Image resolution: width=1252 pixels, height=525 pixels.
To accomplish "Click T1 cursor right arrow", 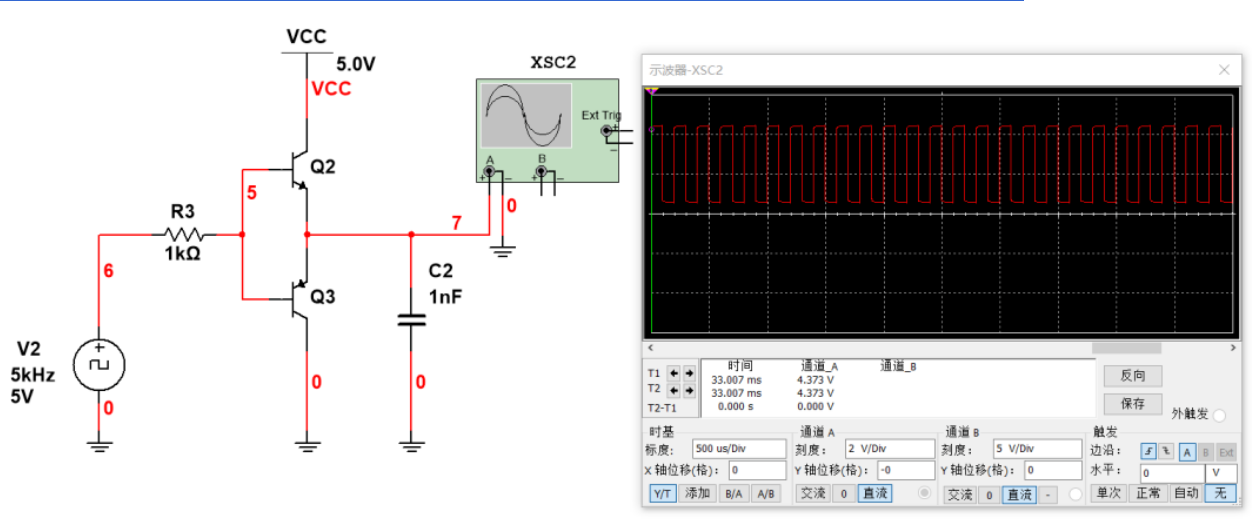I will point(688,373).
